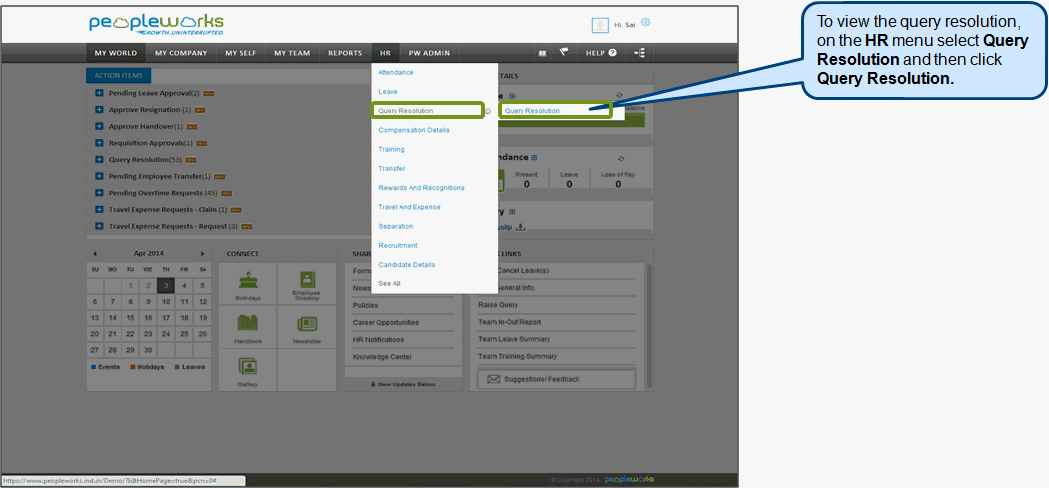Open the book icon in the navigation bar
This screenshot has width=1049, height=488.
543,53
